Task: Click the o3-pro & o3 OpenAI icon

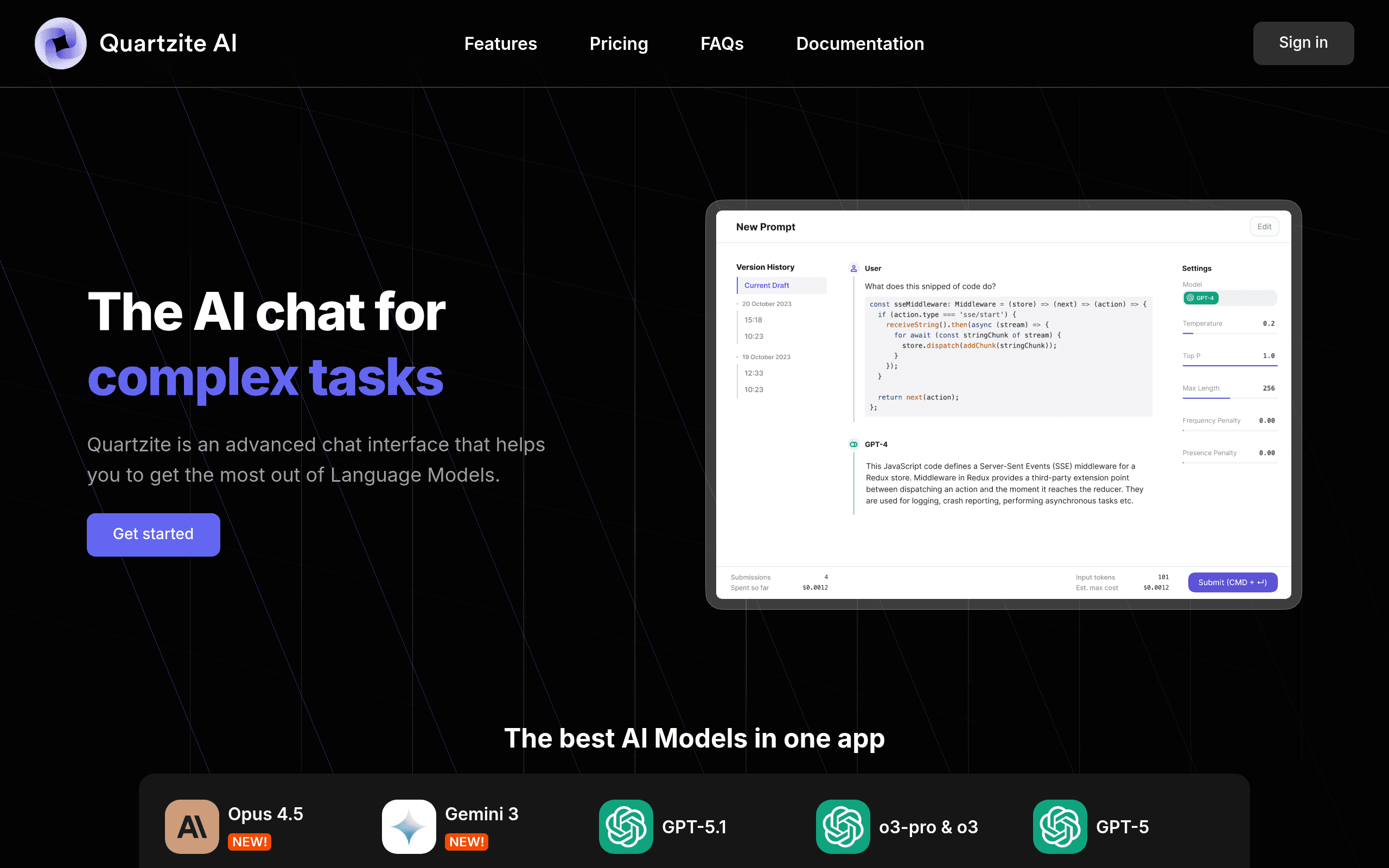Action: point(843,826)
